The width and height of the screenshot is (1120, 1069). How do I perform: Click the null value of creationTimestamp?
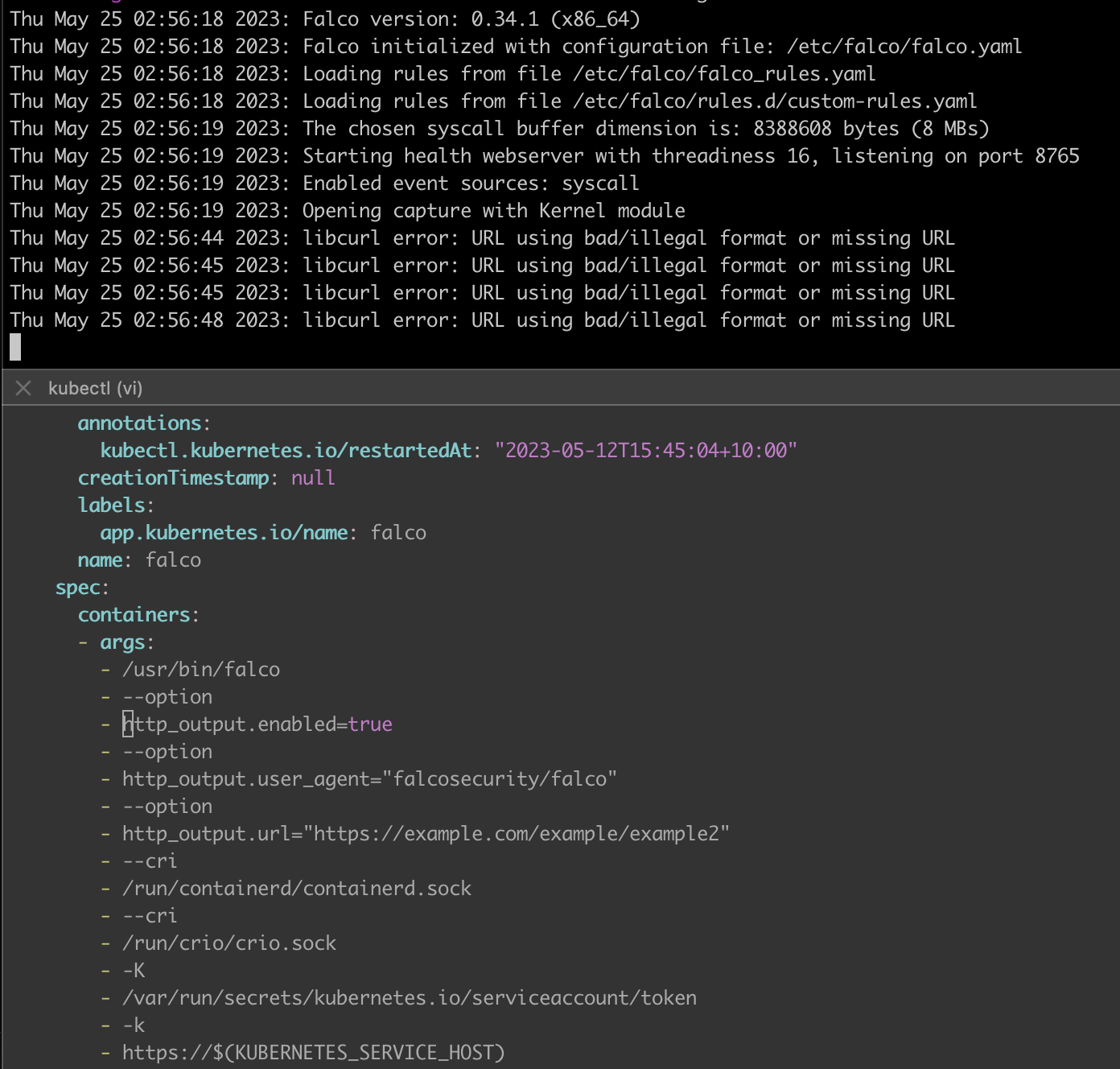tap(313, 477)
